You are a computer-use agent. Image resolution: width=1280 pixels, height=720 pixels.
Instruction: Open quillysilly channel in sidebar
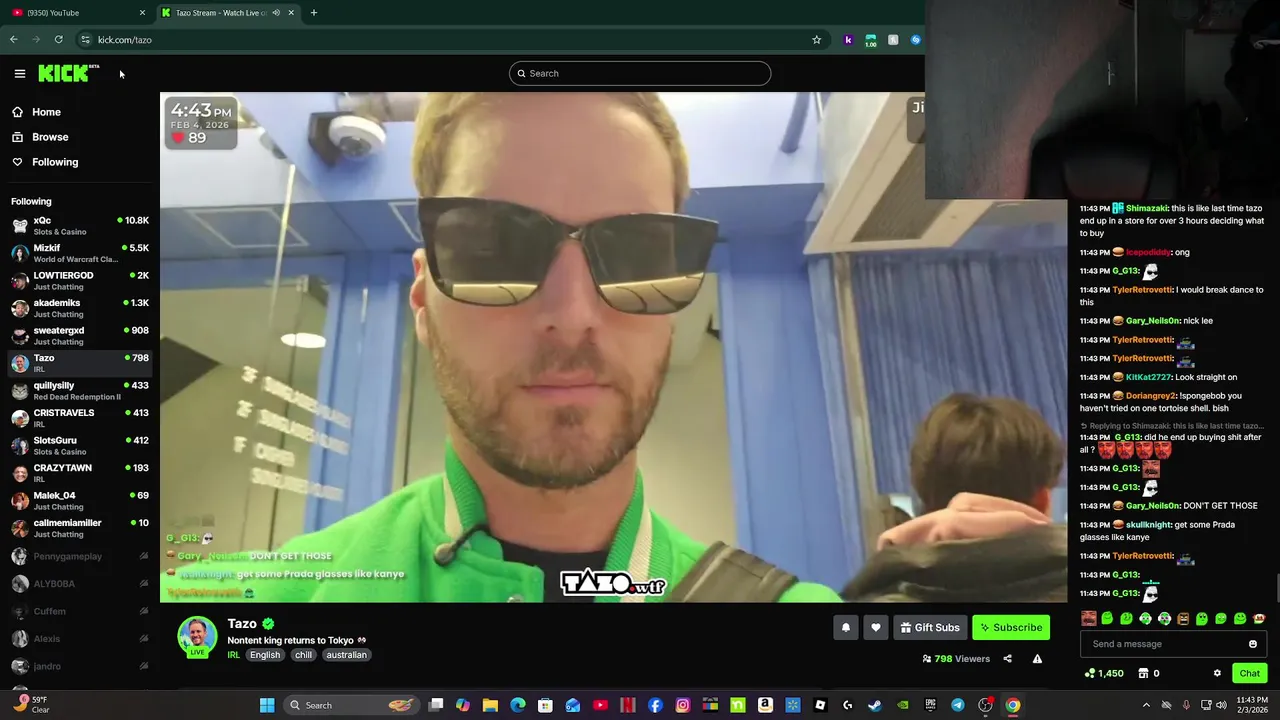click(x=80, y=391)
